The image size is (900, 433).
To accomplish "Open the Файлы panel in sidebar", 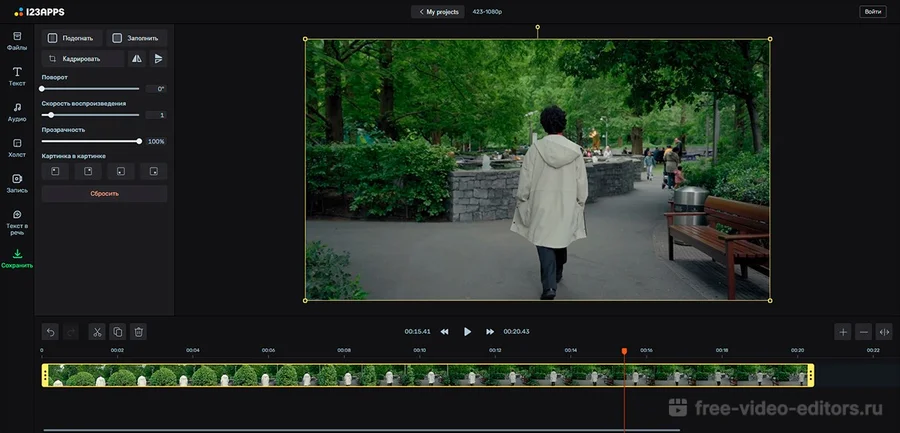I will click(x=17, y=41).
